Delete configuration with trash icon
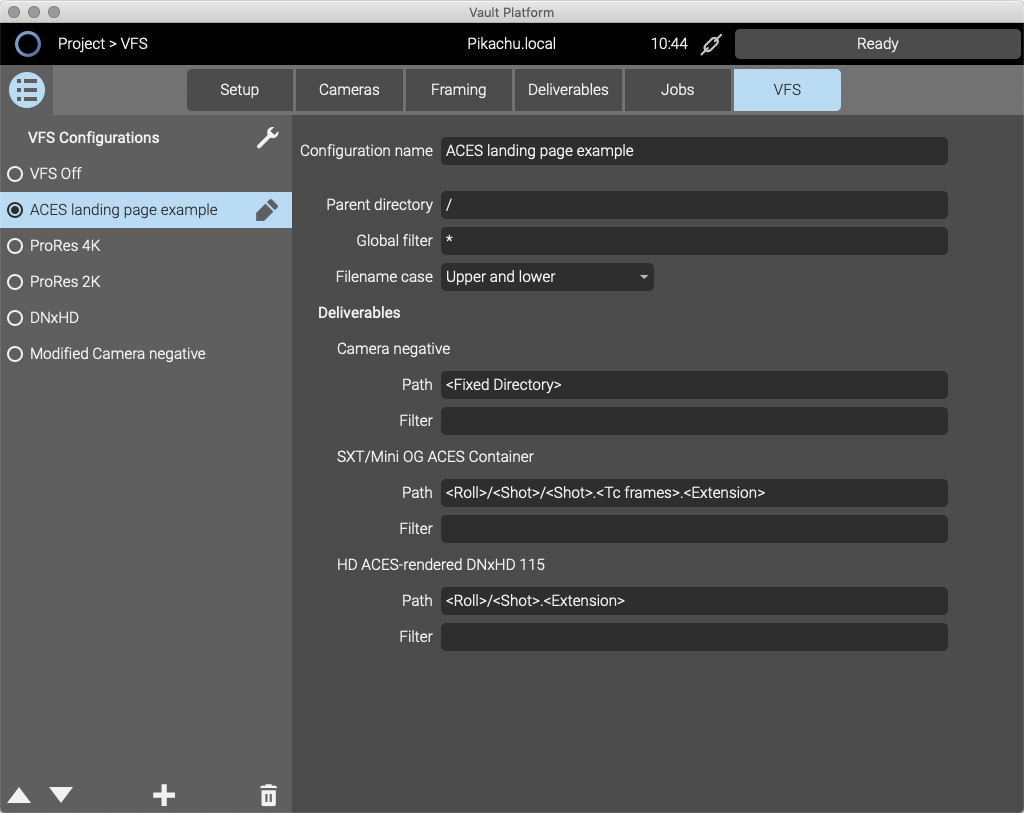The height and width of the screenshot is (813, 1024). click(268, 795)
